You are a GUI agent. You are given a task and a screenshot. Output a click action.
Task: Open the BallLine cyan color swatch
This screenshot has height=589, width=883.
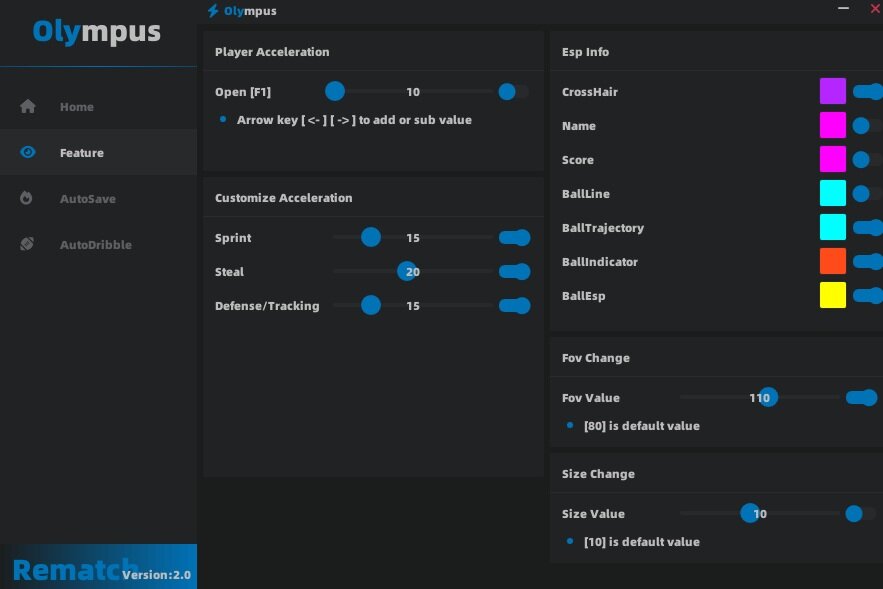pyautogui.click(x=833, y=193)
